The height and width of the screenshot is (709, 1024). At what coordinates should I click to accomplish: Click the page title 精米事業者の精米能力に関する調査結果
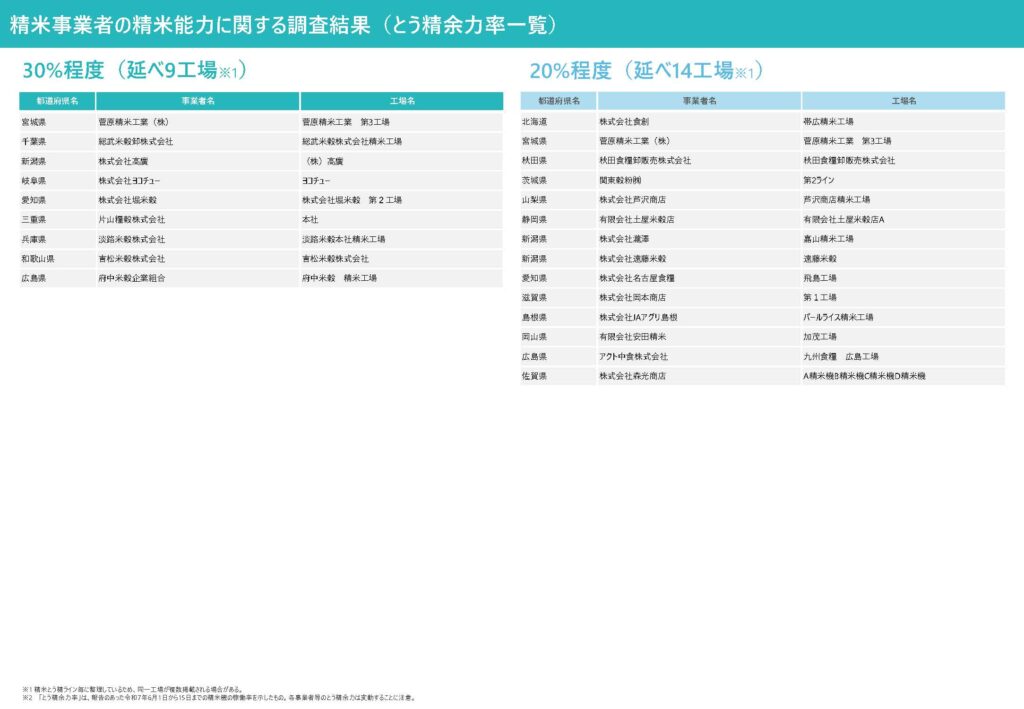click(283, 24)
